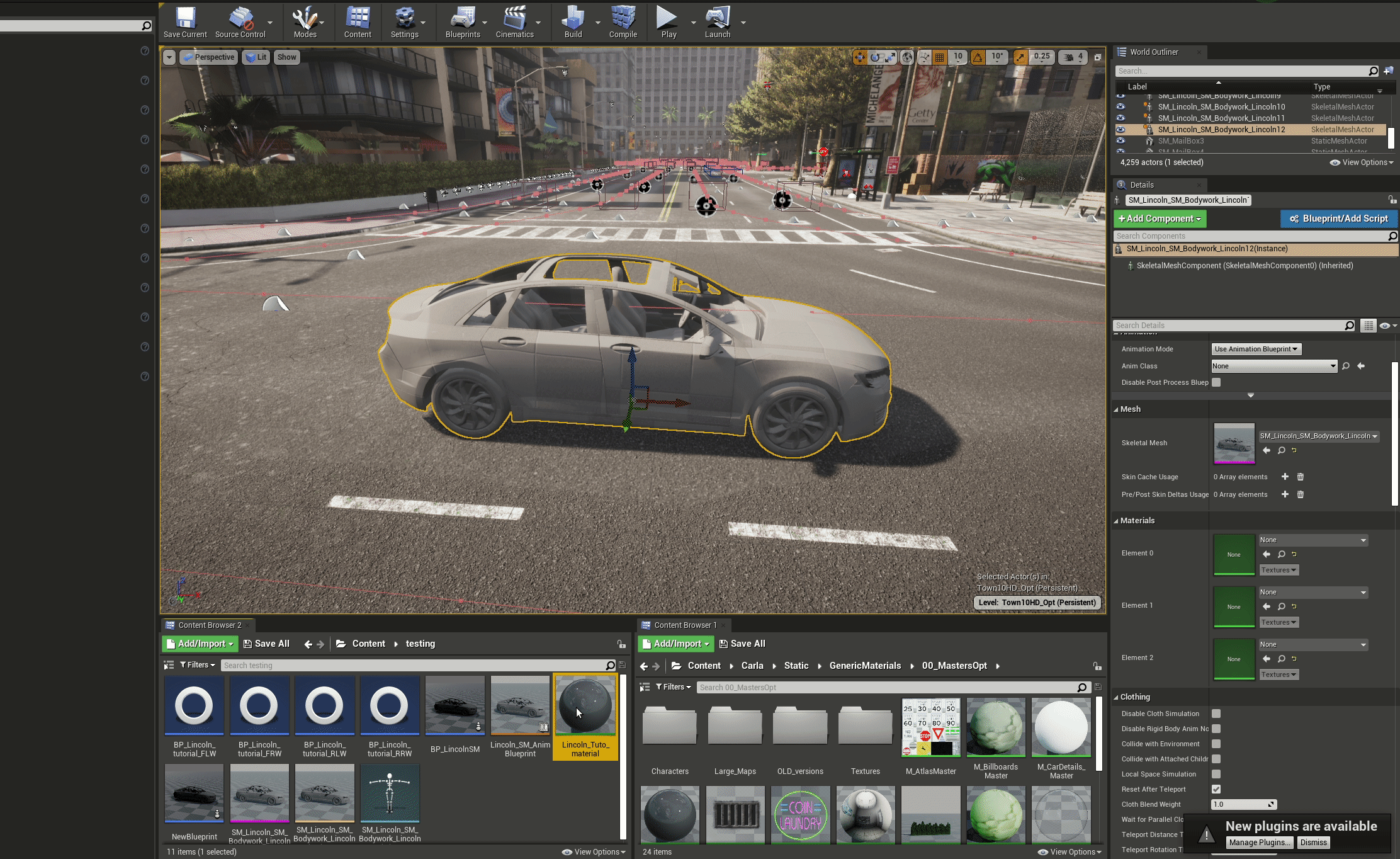Open the Lit view mode menu
Screen dimensions: 1400x859
[x=256, y=57]
